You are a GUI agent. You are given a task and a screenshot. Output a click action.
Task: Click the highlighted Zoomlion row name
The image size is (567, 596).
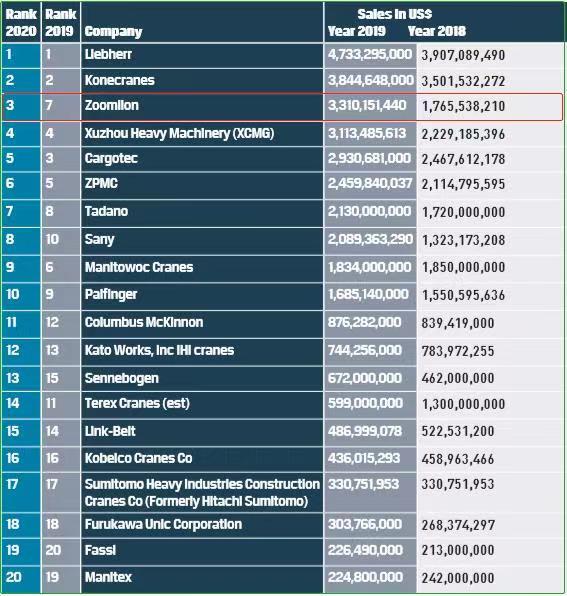pos(112,105)
